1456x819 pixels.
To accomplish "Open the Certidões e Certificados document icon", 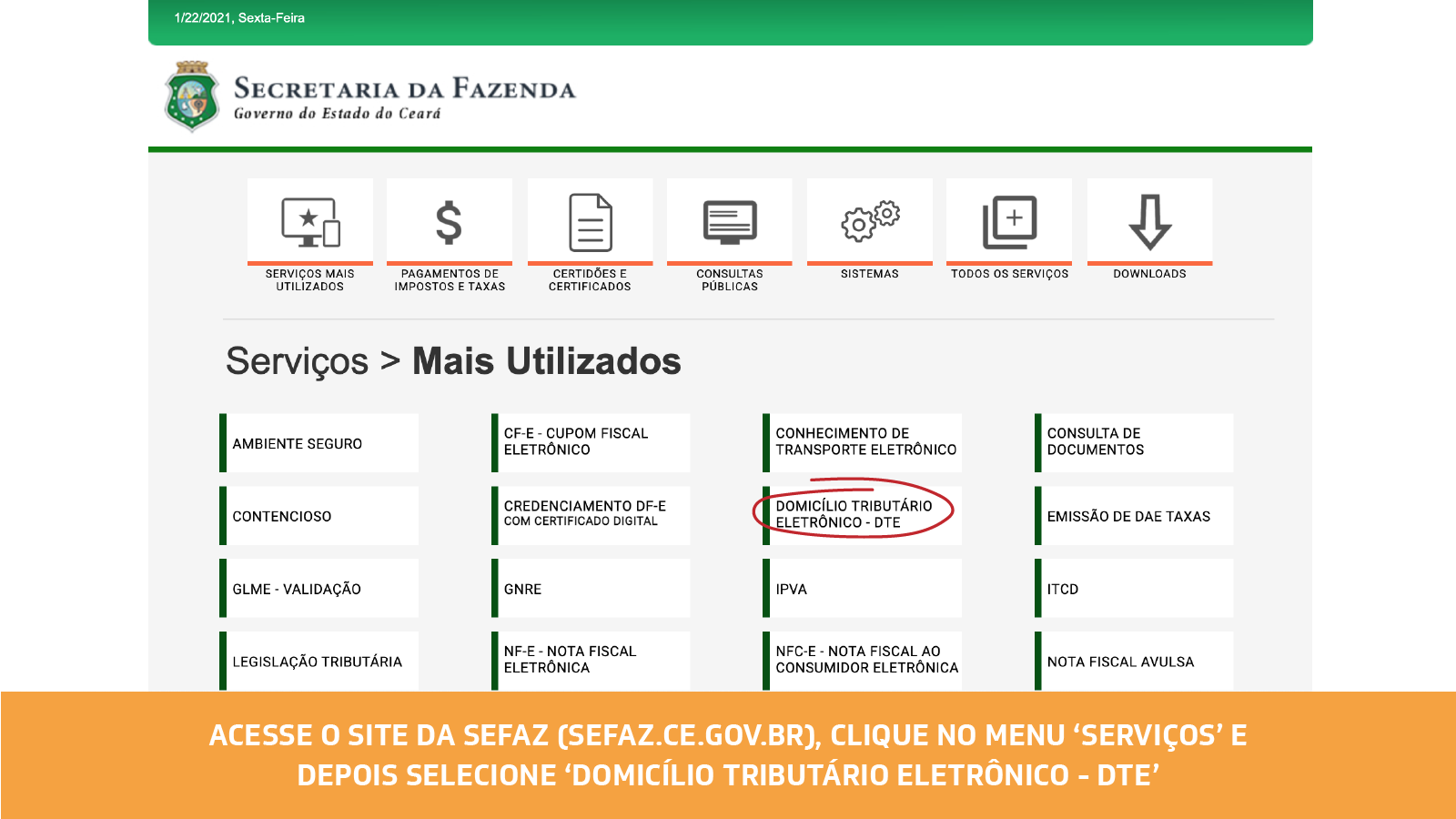I will pos(590,222).
